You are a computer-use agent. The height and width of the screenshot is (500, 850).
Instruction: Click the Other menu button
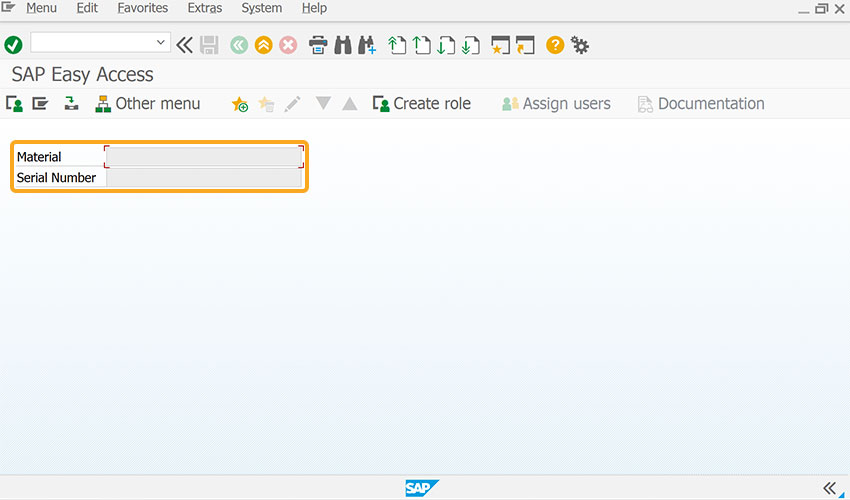[x=147, y=104]
